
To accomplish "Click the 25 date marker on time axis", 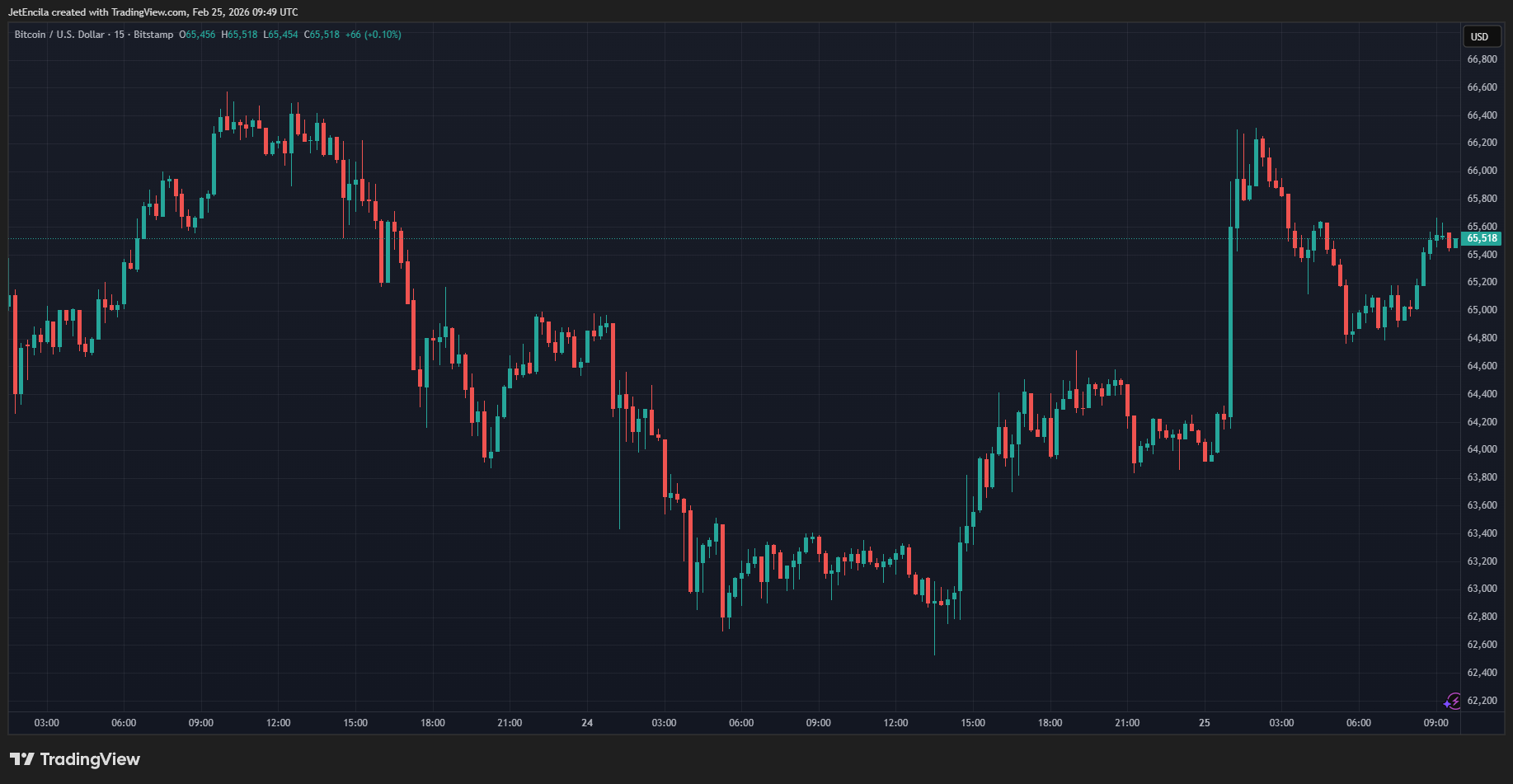I will point(1205,723).
